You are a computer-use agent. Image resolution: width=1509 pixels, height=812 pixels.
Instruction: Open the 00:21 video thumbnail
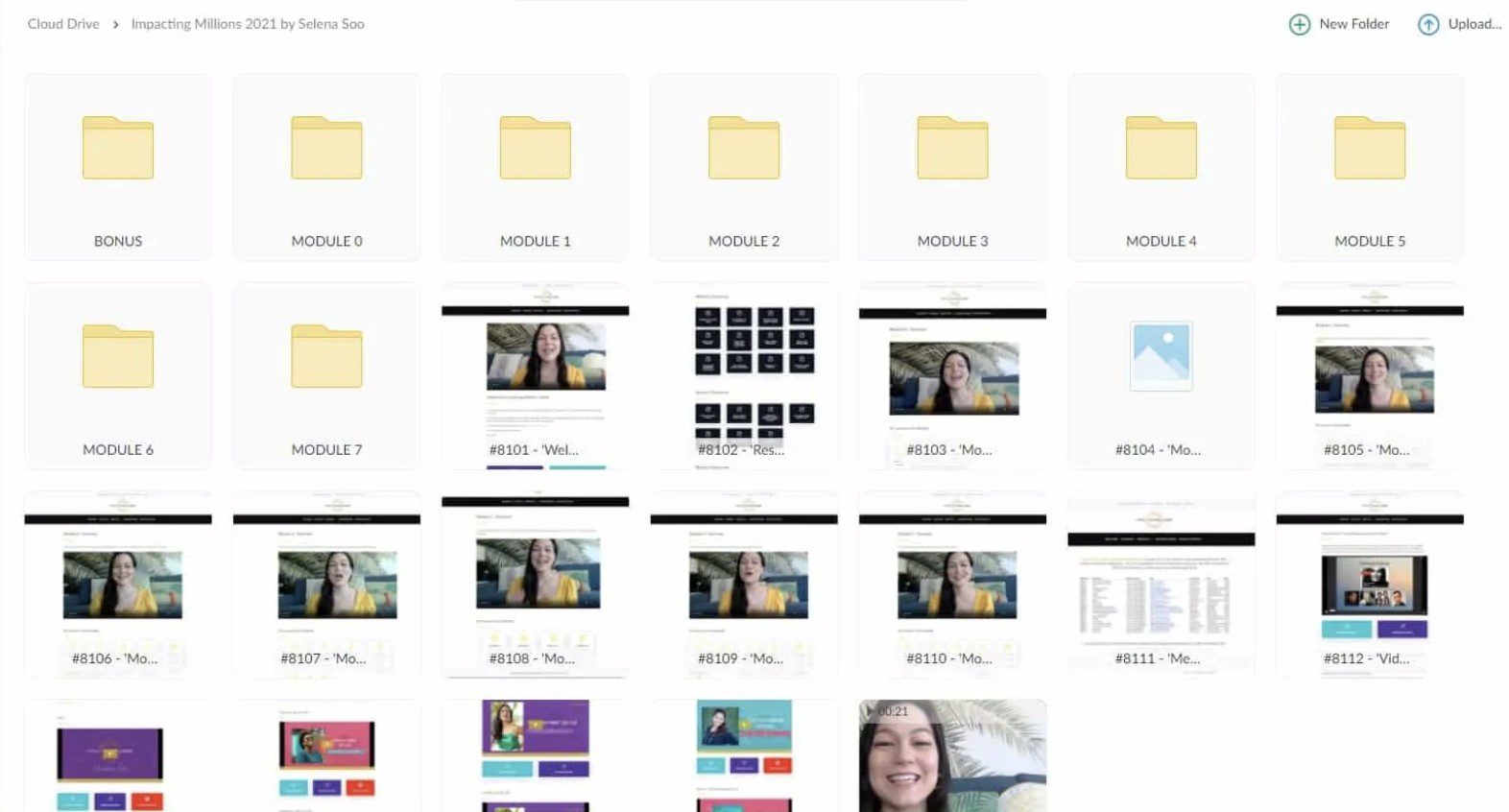[952, 756]
